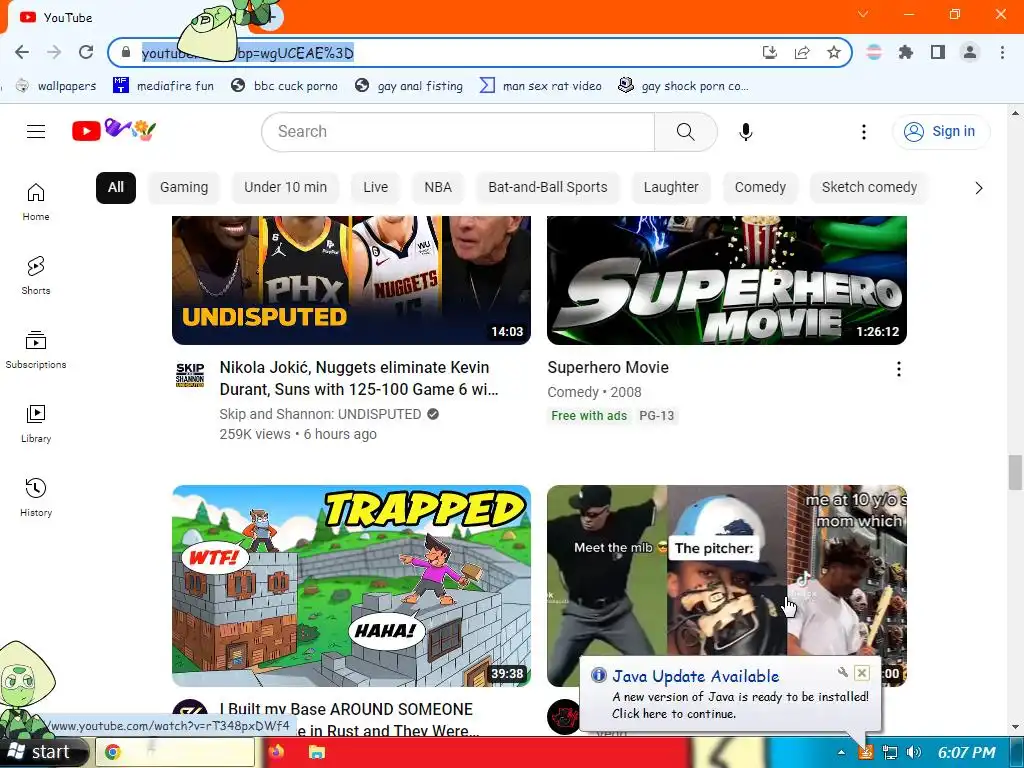Open the mediafire fun bookmark
Image resolution: width=1024 pixels, height=768 pixels.
[x=163, y=86]
